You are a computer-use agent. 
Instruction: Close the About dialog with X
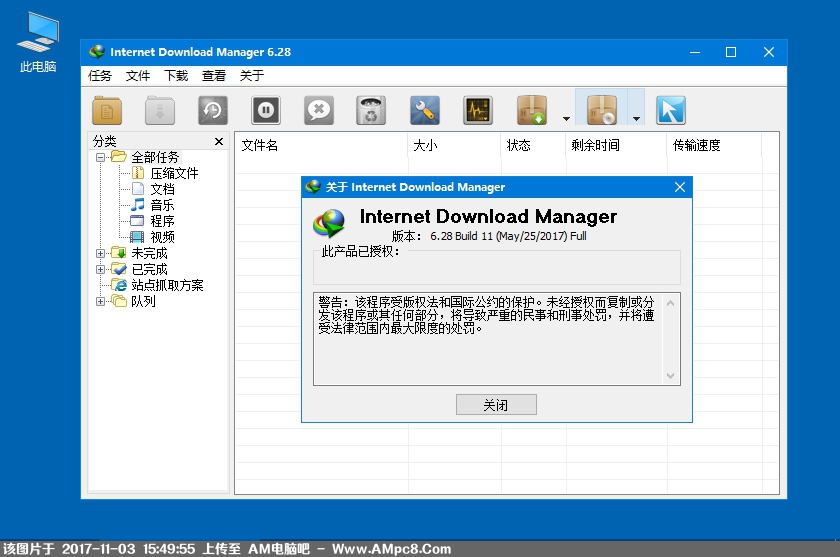(680, 187)
